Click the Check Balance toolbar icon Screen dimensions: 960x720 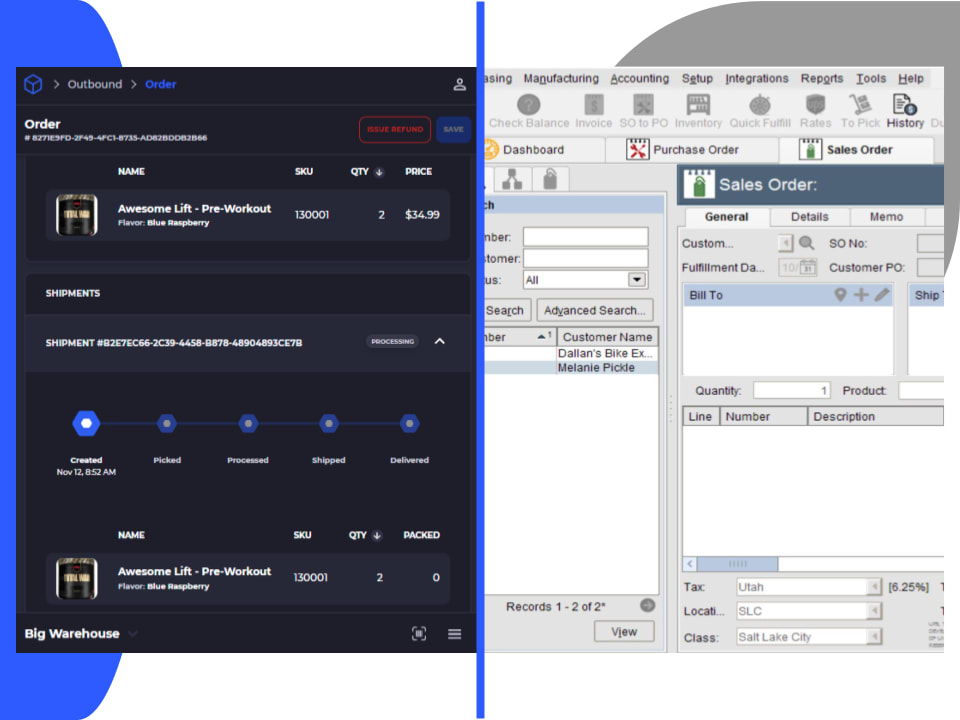tap(528, 105)
